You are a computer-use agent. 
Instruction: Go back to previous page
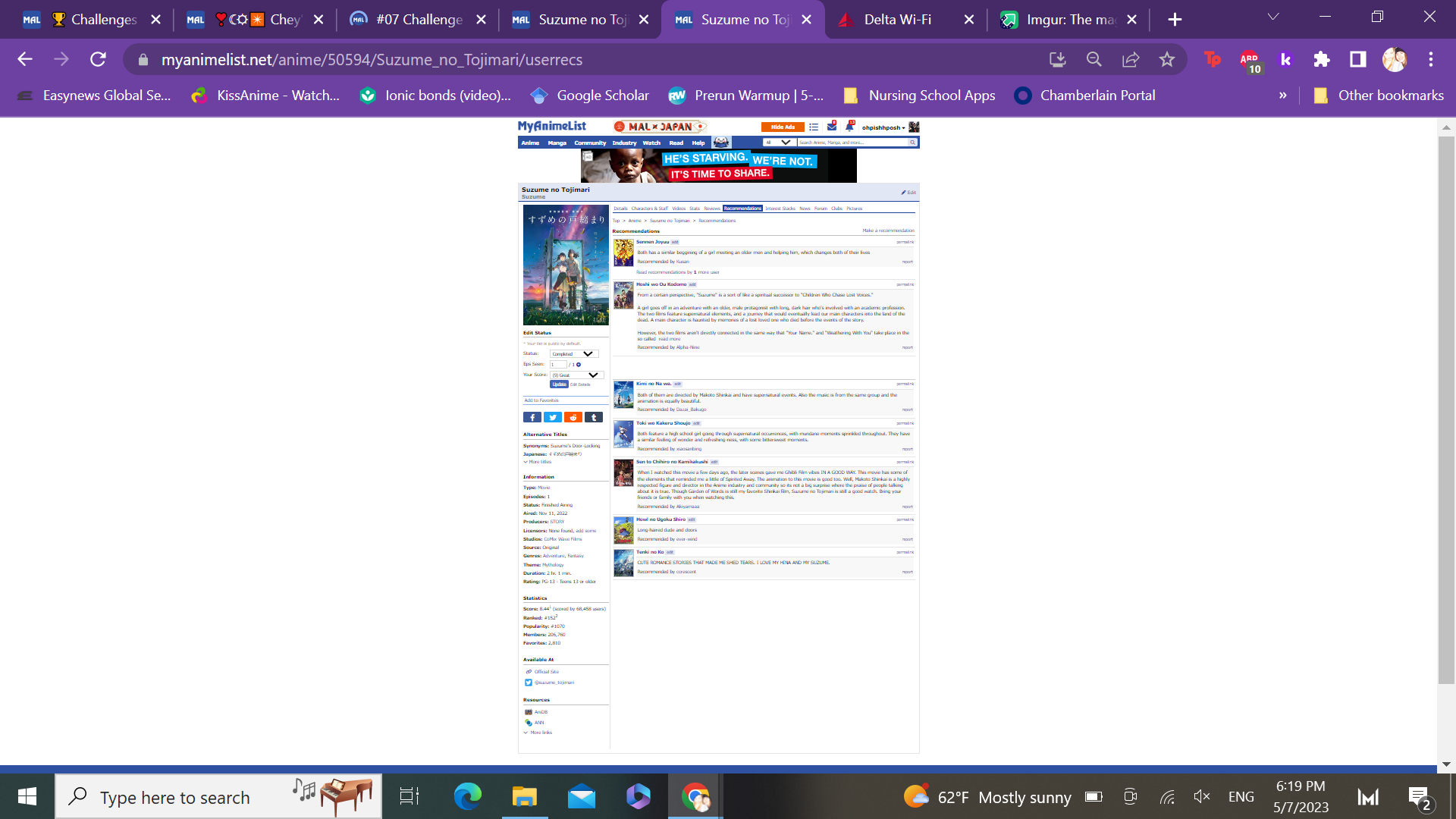[25, 59]
